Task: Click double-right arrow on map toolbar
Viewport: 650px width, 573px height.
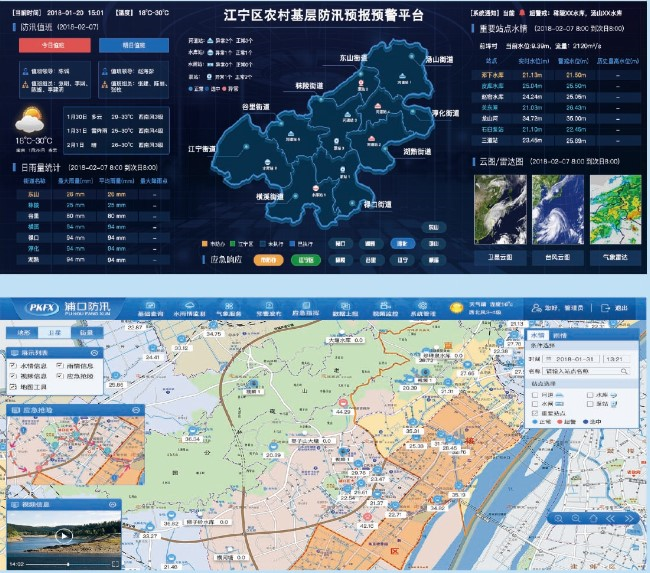Action: click(629, 518)
